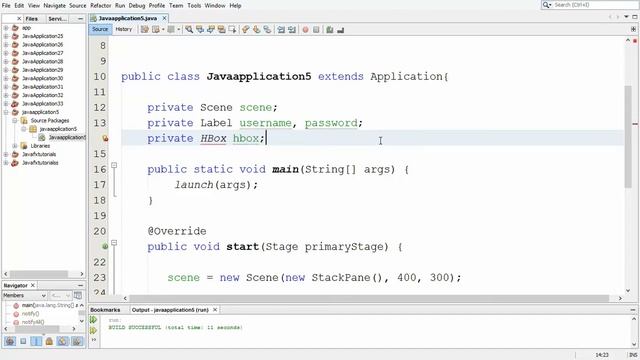Click the override marker beside start method
This screenshot has width=640, height=360.
[x=105, y=246]
